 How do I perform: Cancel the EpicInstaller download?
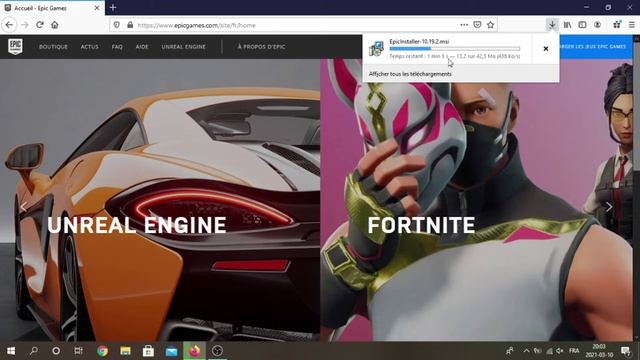546,49
